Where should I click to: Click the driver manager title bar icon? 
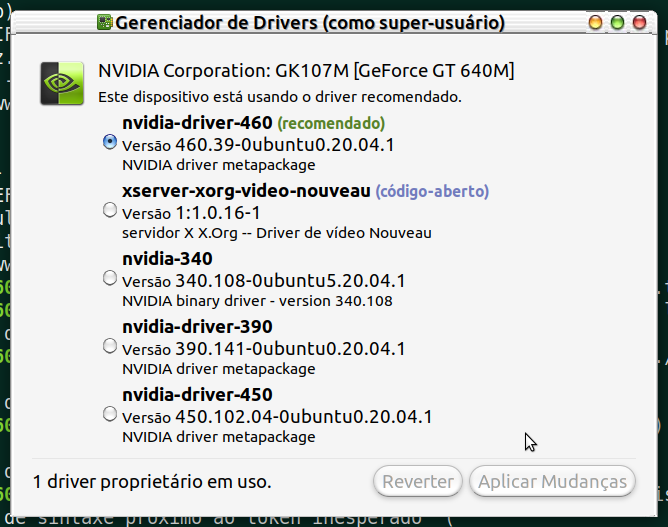point(104,22)
